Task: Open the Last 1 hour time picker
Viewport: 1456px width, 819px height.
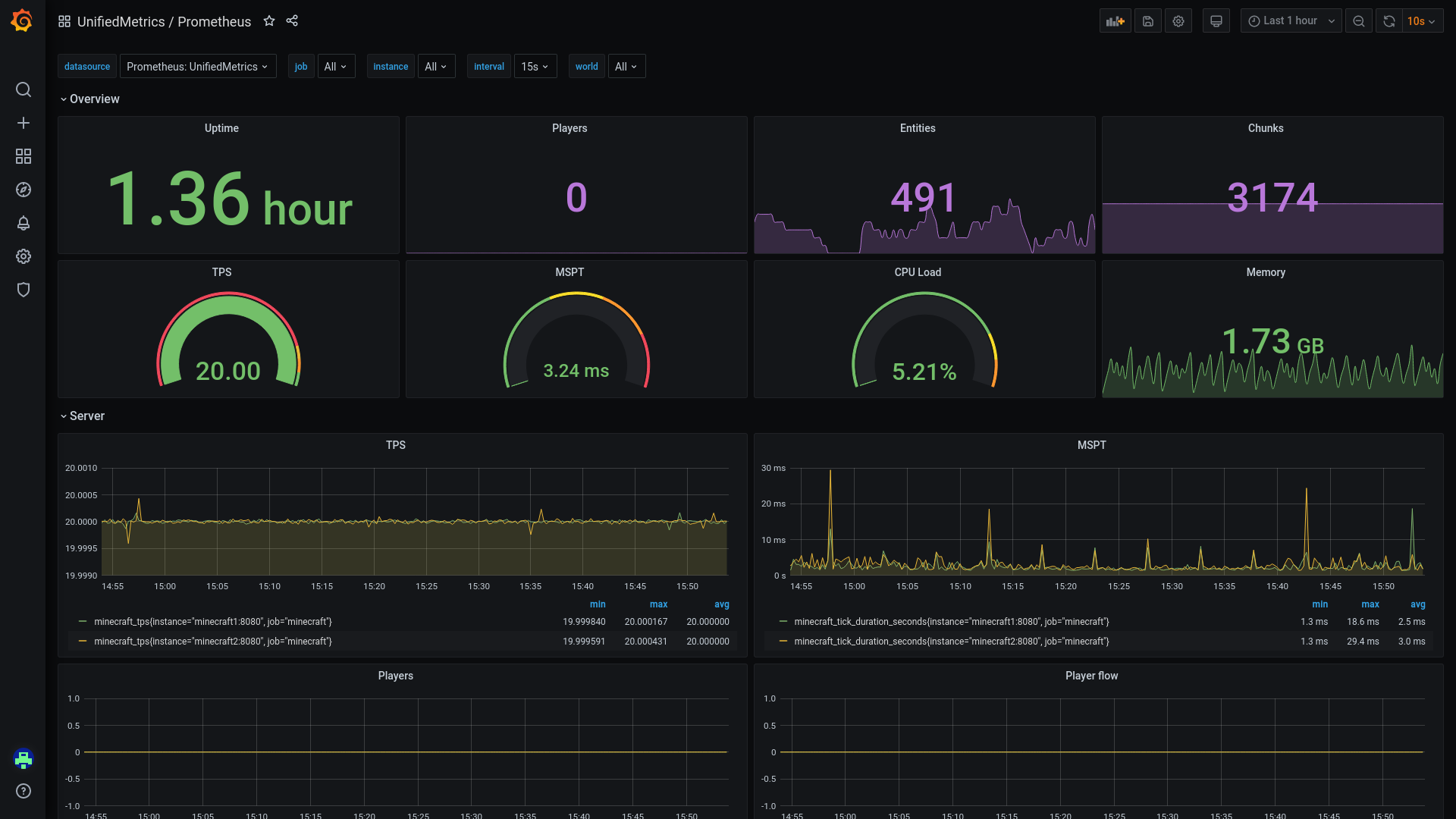Action: [1290, 21]
